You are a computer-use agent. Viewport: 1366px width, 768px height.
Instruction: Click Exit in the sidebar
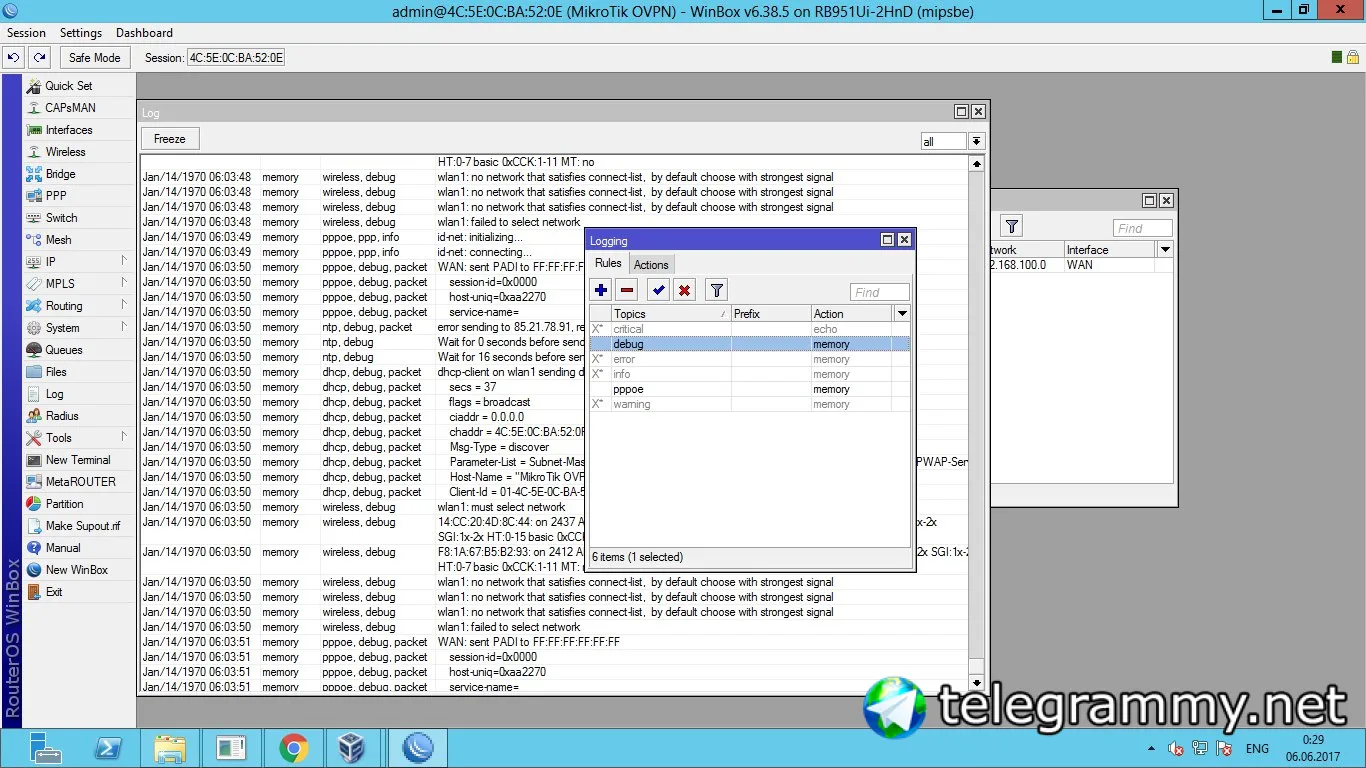coord(54,592)
